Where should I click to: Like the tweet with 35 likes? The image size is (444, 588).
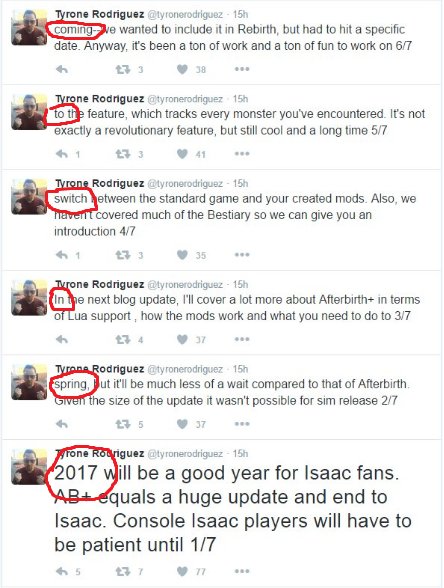coord(182,255)
